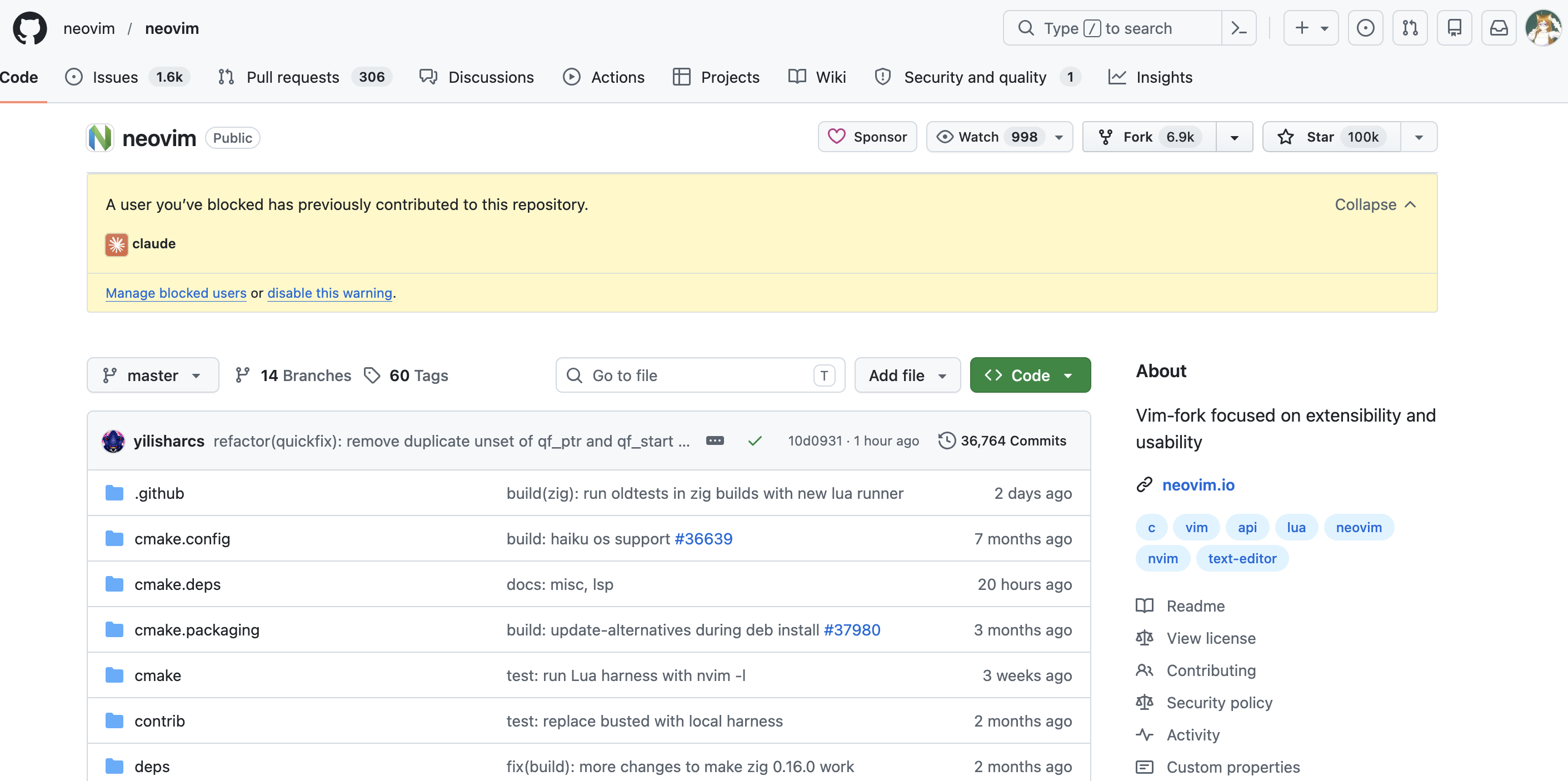Open the cmake.config folder icon
Viewport: 1568px width, 781px height.
click(114, 539)
